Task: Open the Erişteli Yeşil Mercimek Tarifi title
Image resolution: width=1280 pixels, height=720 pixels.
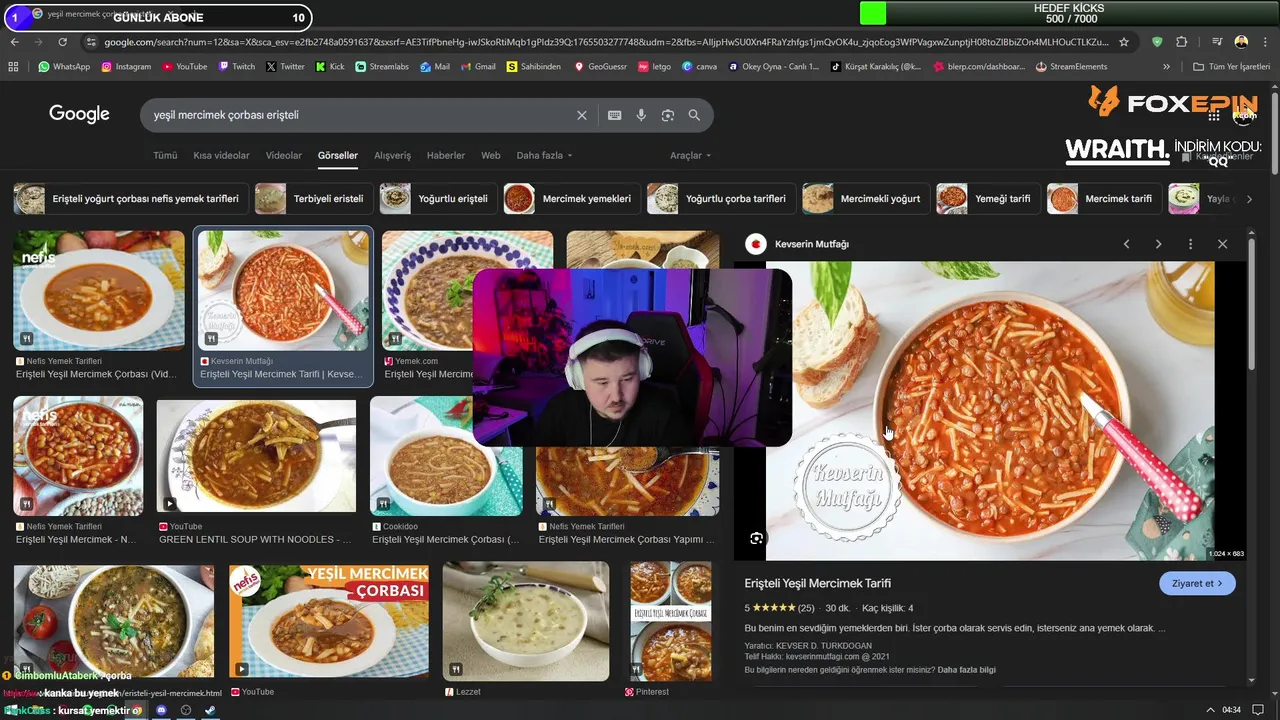Action: [818, 583]
